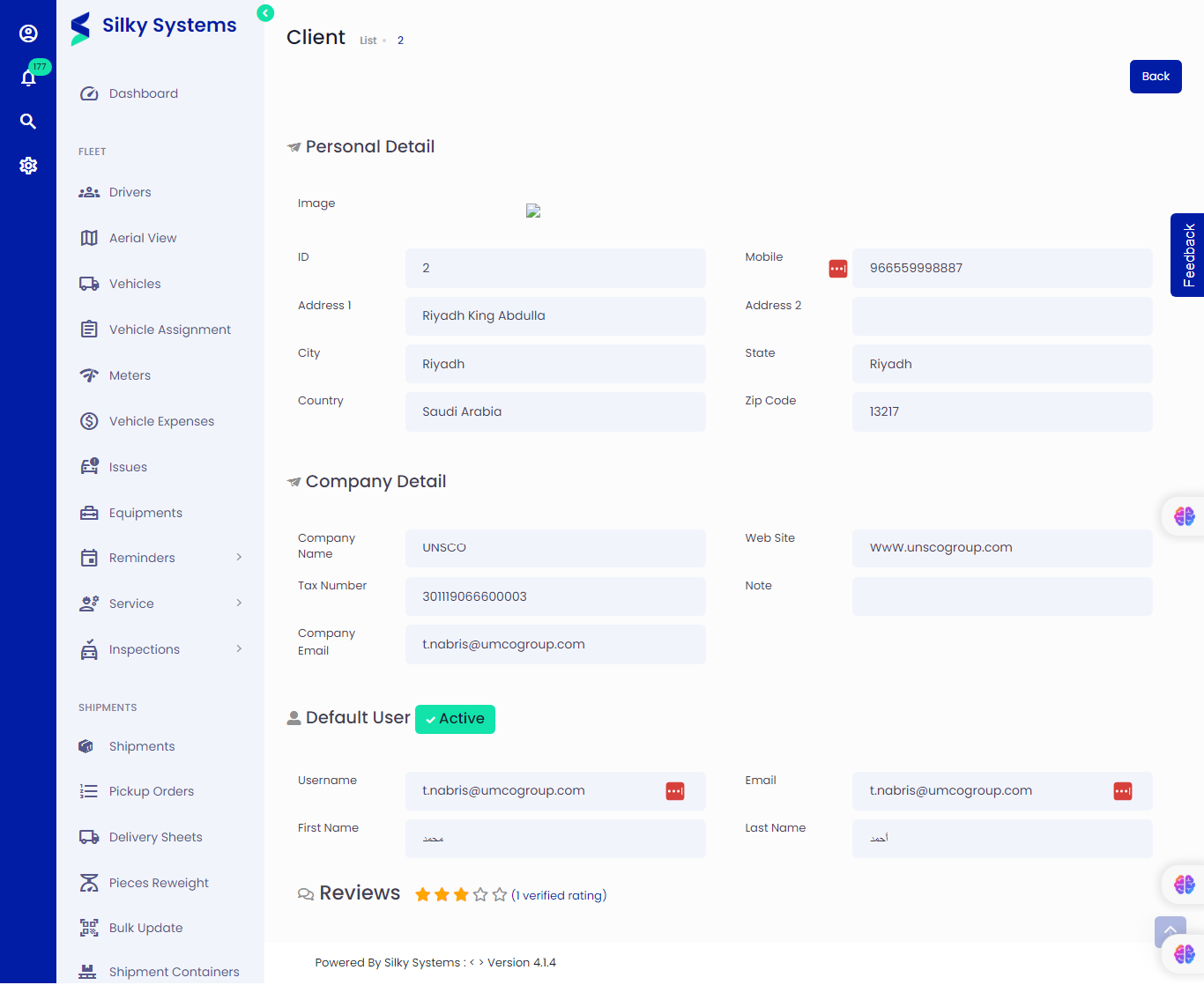1204x985 pixels.
Task: Go to Vehicle Assignment page
Action: coord(169,330)
